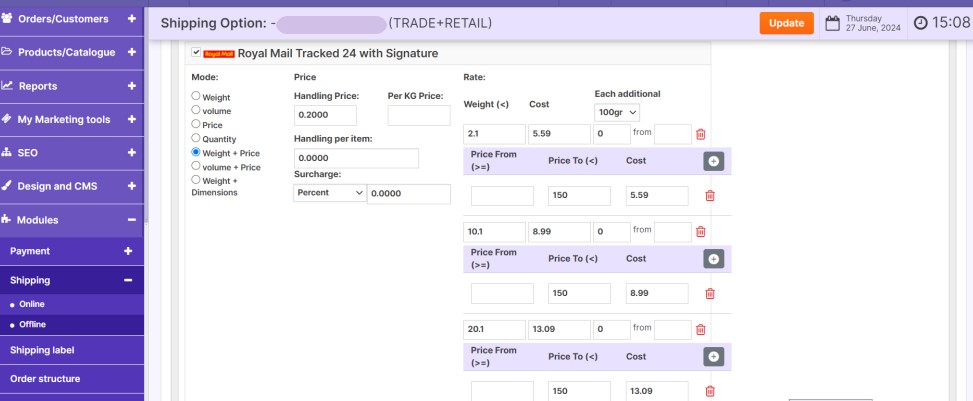Delete the 10.1 weight rate row
Image resolution: width=973 pixels, height=401 pixels.
(x=700, y=232)
